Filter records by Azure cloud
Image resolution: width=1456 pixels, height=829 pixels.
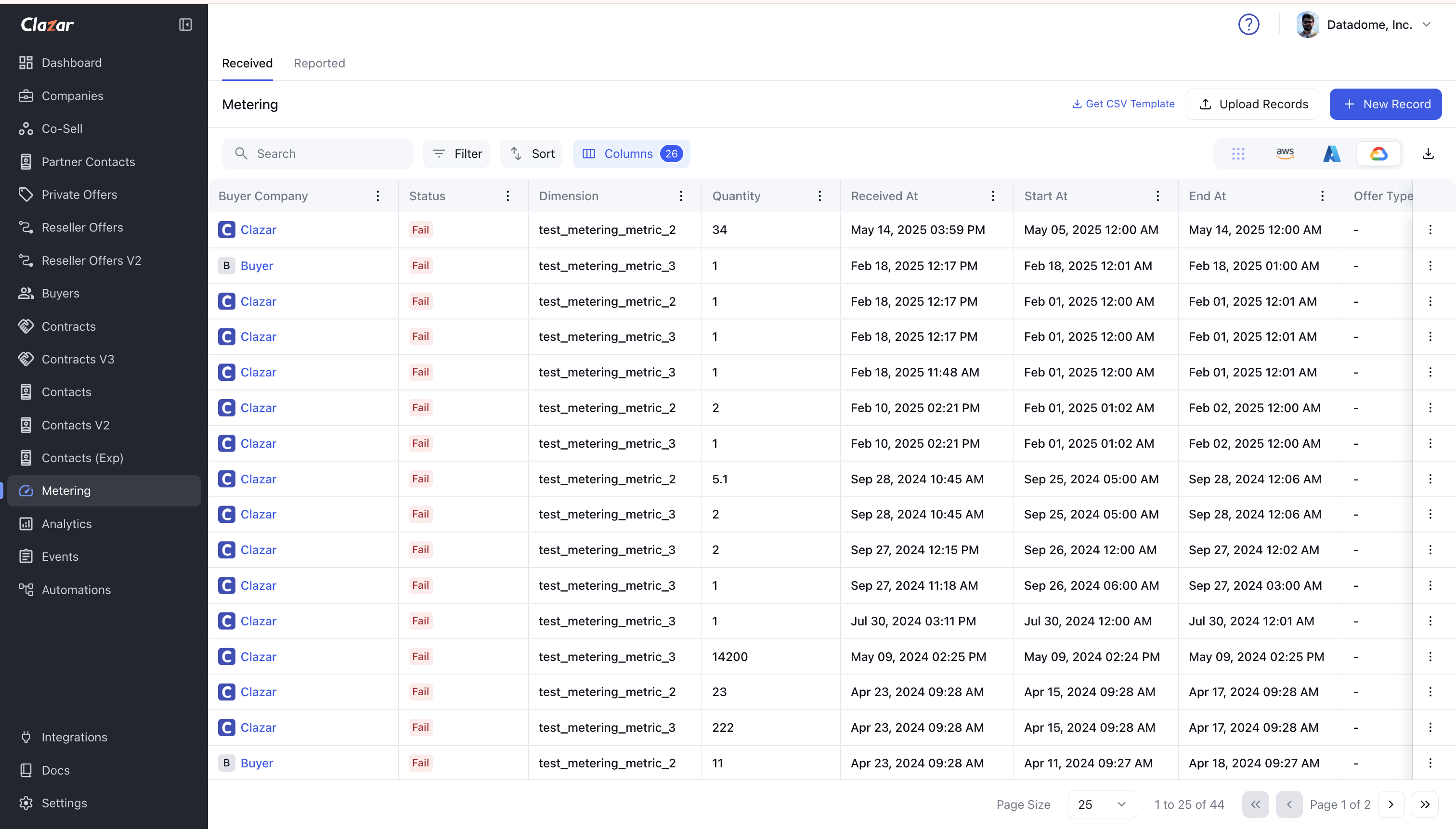(1332, 154)
